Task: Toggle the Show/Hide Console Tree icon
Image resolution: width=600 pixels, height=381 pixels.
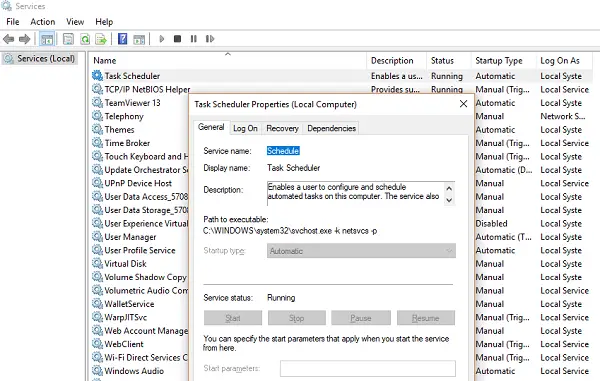Action: click(47, 39)
